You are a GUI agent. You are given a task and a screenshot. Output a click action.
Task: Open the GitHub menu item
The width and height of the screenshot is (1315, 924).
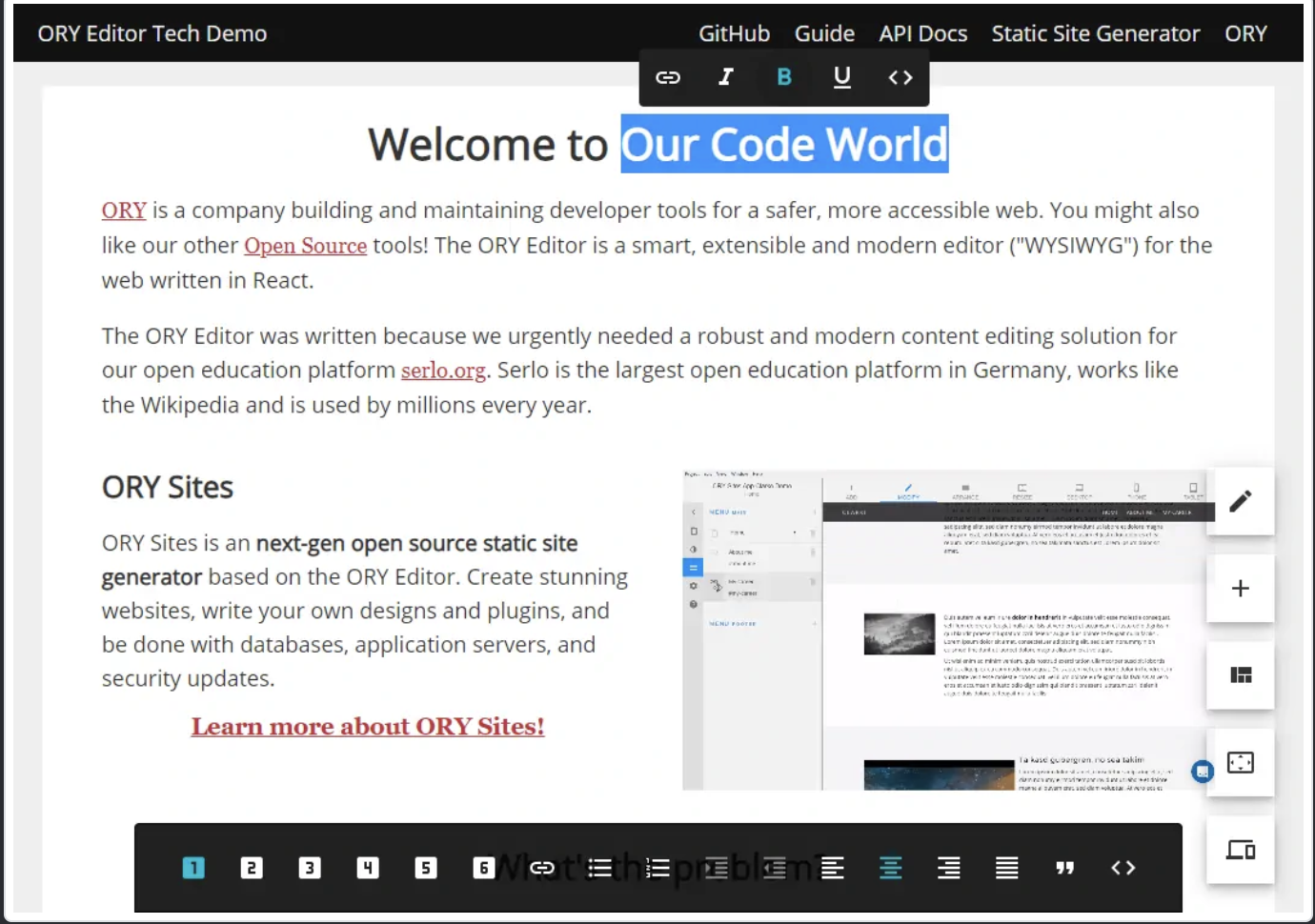(x=734, y=33)
